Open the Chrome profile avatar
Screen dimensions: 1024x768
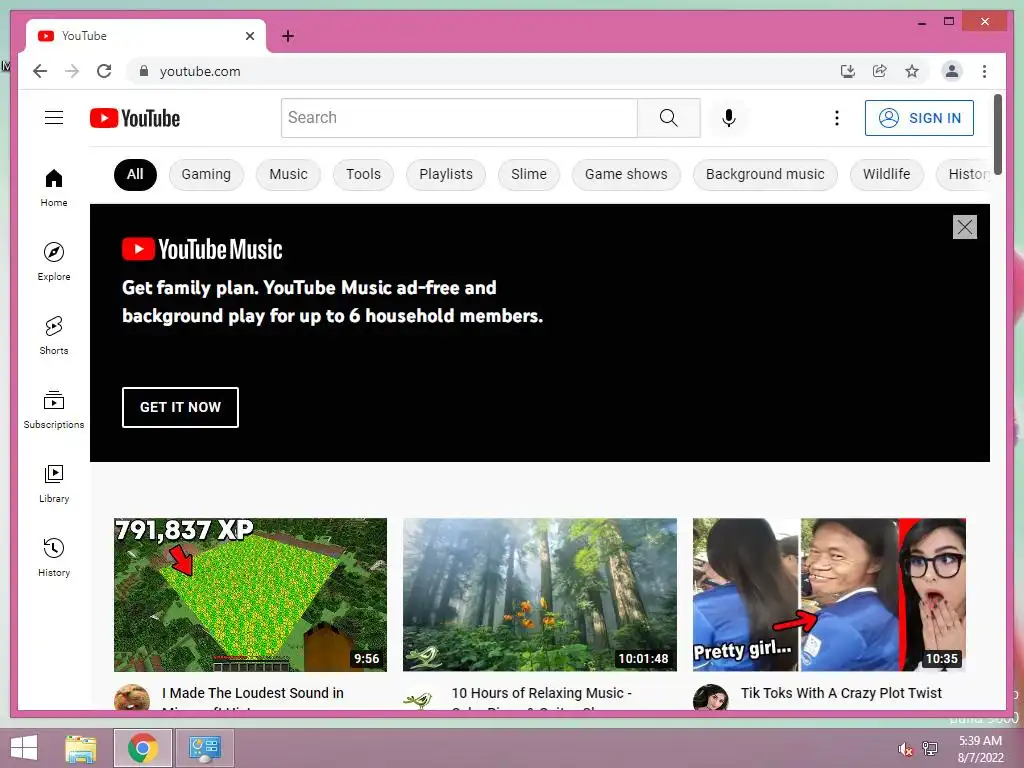tap(952, 71)
